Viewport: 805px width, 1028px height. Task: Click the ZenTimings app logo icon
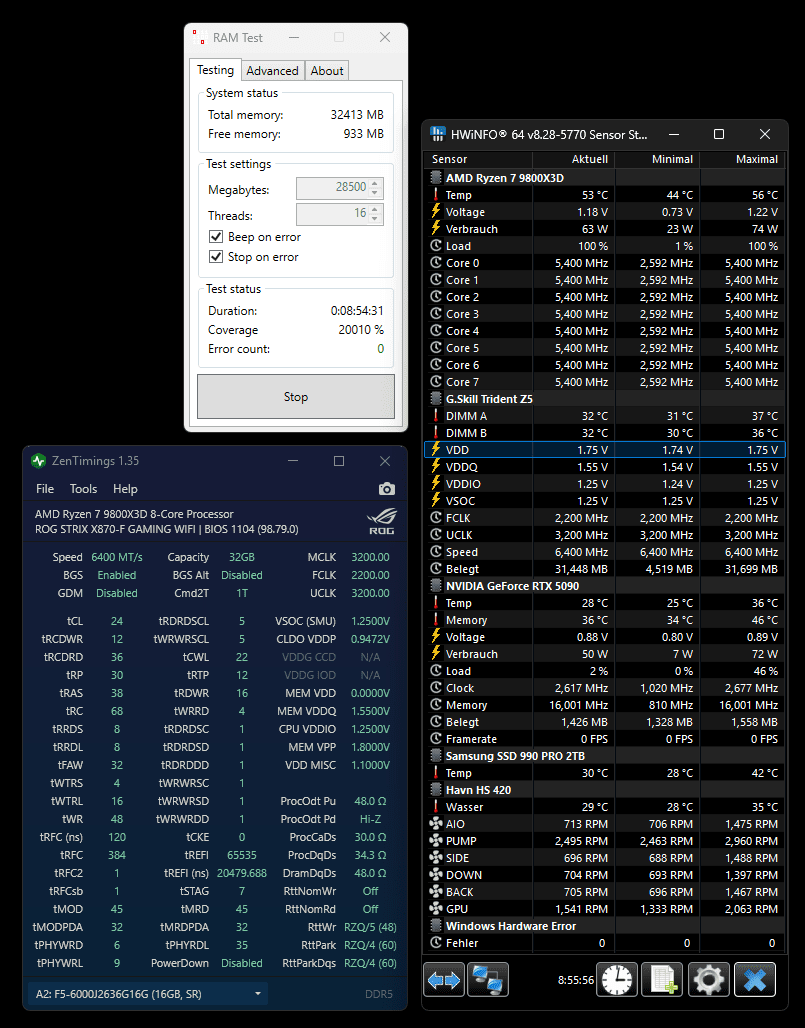(x=38, y=461)
